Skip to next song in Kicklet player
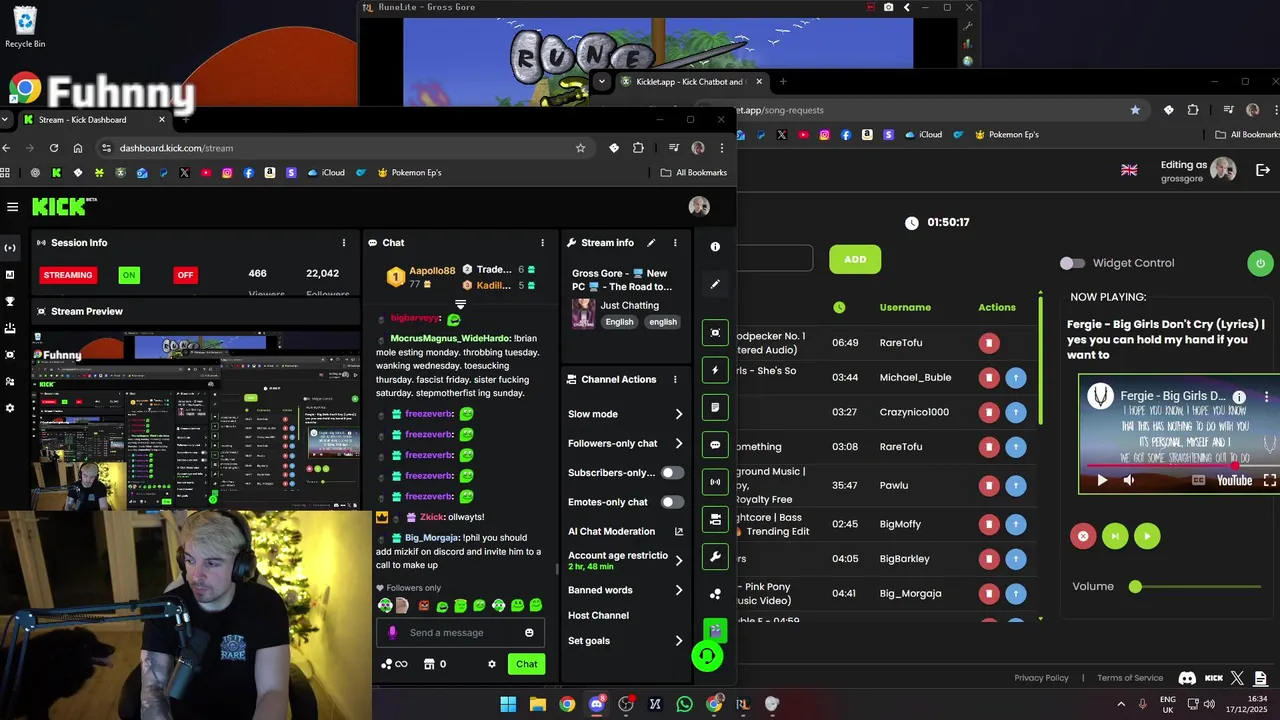Viewport: 1280px width, 720px height. coord(1115,536)
